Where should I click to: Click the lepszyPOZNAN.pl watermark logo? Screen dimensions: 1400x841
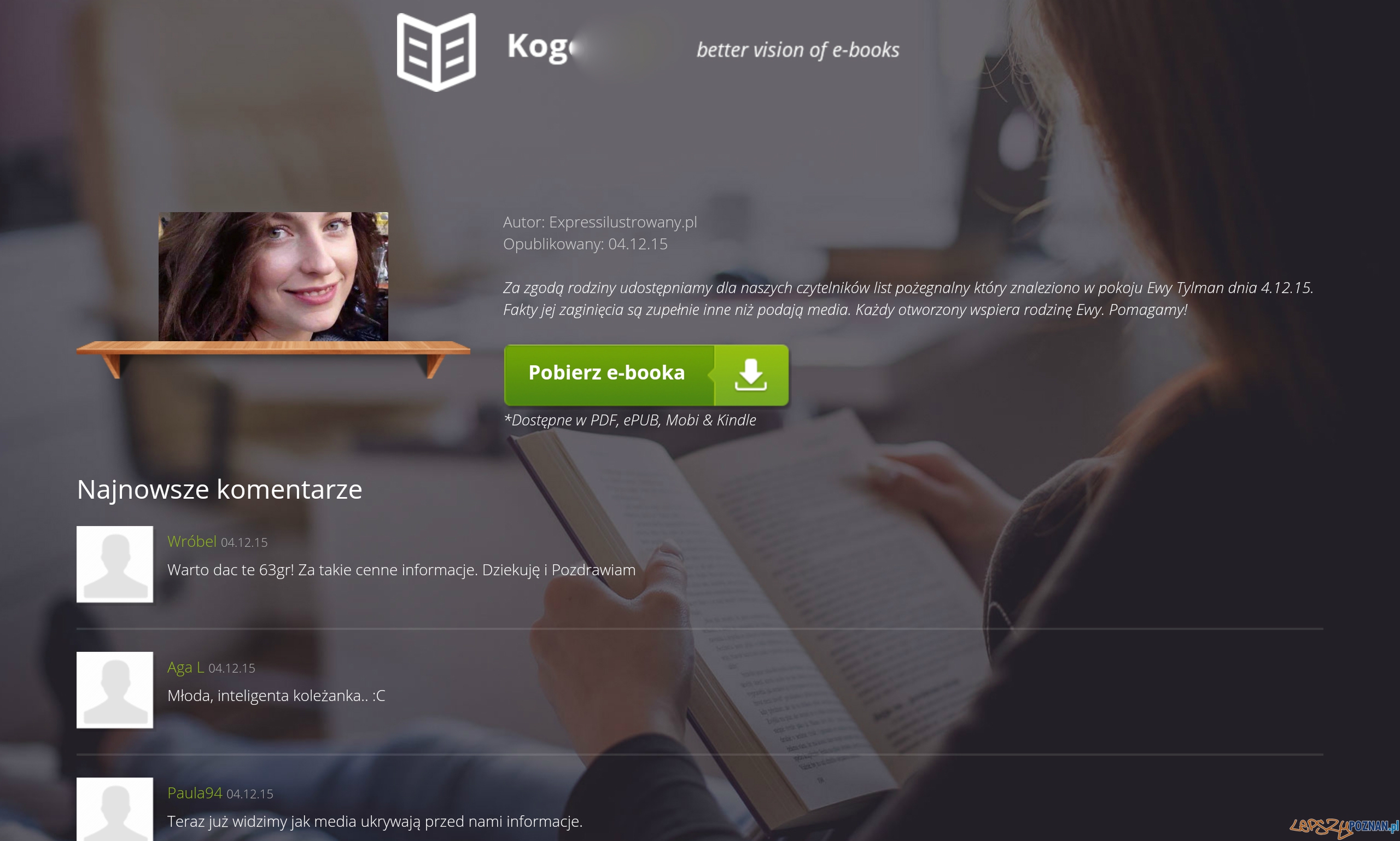1343,827
